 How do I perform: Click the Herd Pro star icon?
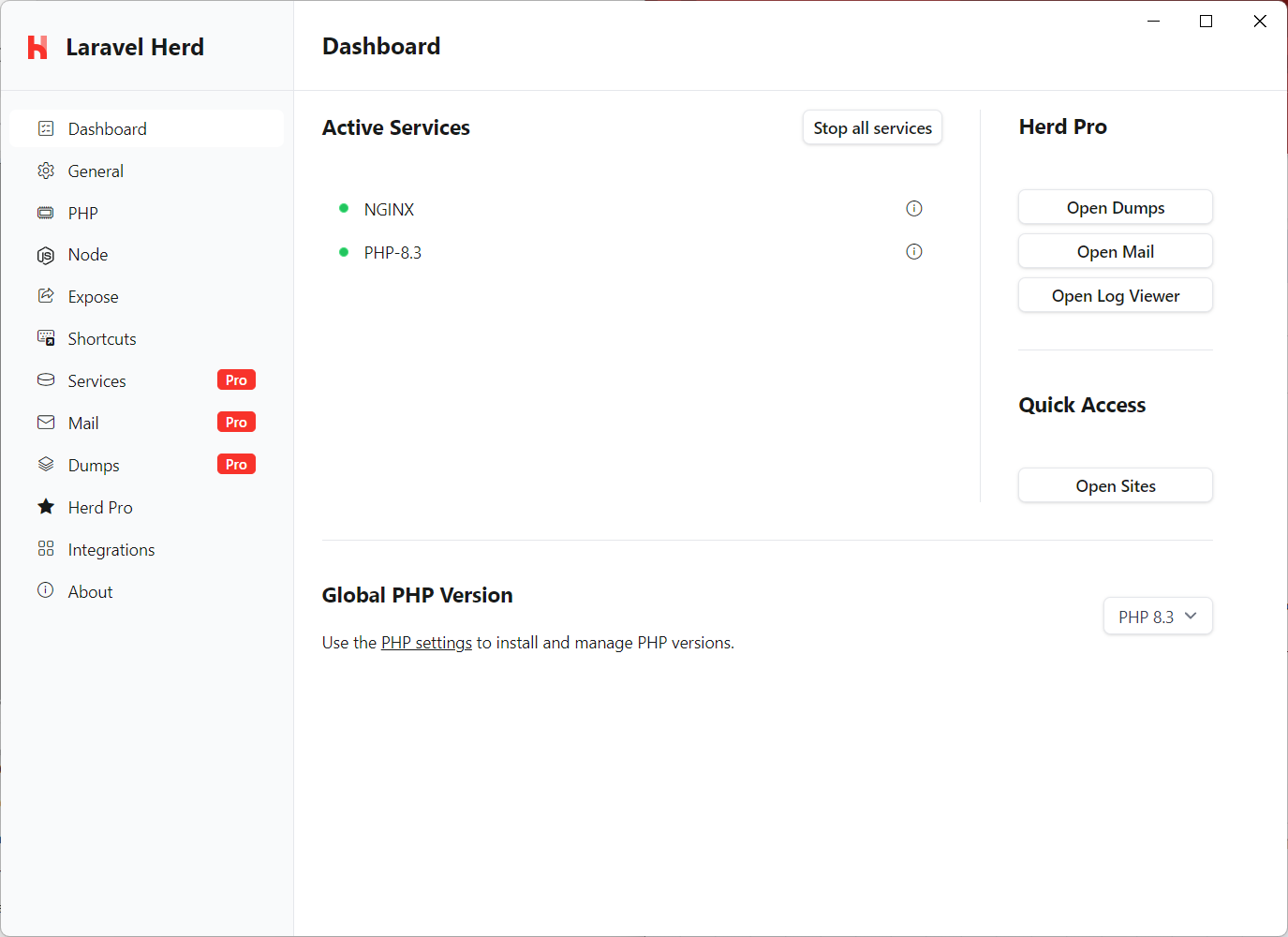tap(46, 507)
